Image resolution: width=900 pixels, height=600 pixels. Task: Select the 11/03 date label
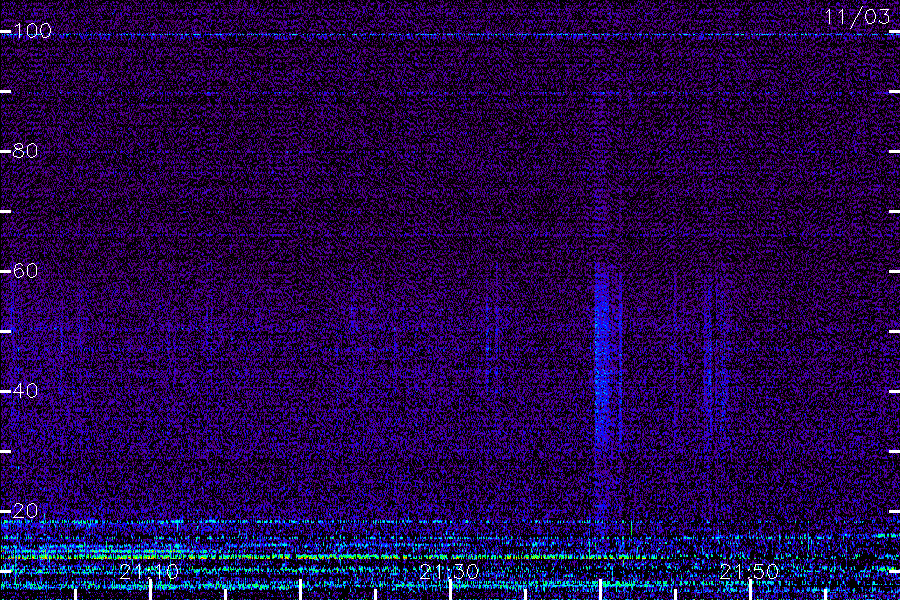[x=858, y=17]
